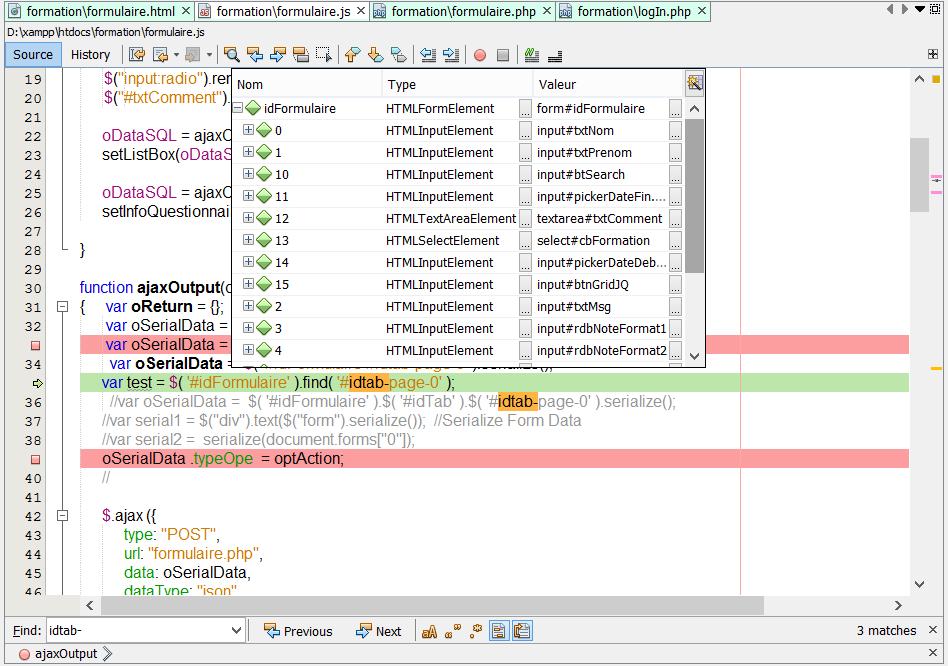Click the Valeur column header
This screenshot has width=948, height=666.
(609, 84)
